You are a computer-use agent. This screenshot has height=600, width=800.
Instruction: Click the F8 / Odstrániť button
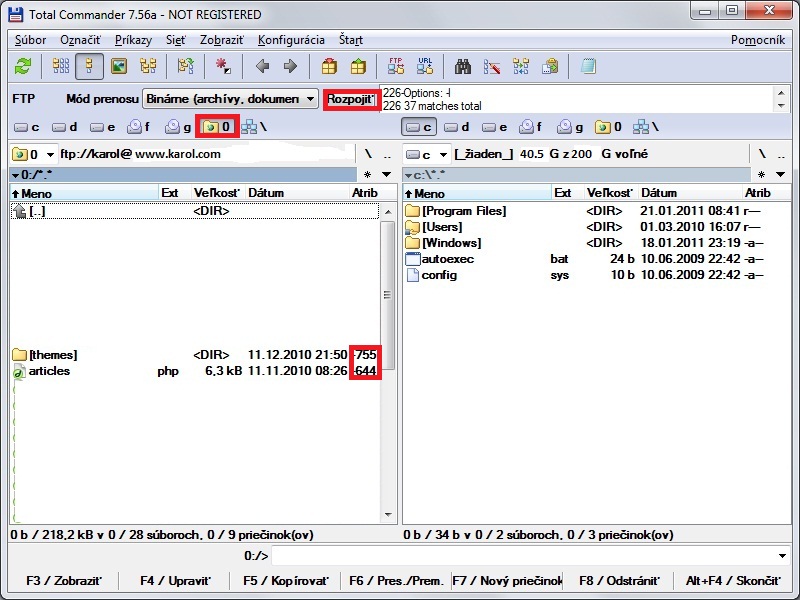[x=618, y=581]
